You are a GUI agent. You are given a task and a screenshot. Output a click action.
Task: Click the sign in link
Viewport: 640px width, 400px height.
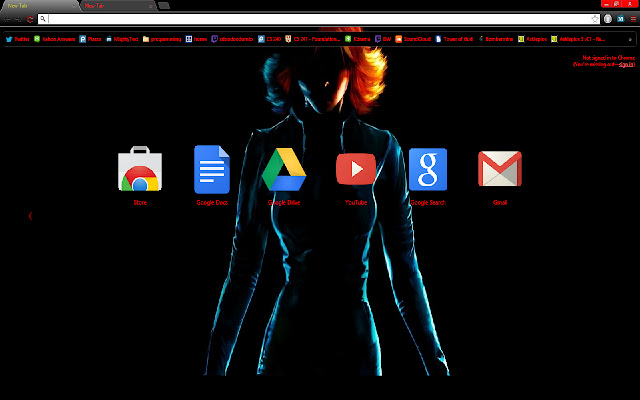(x=627, y=64)
